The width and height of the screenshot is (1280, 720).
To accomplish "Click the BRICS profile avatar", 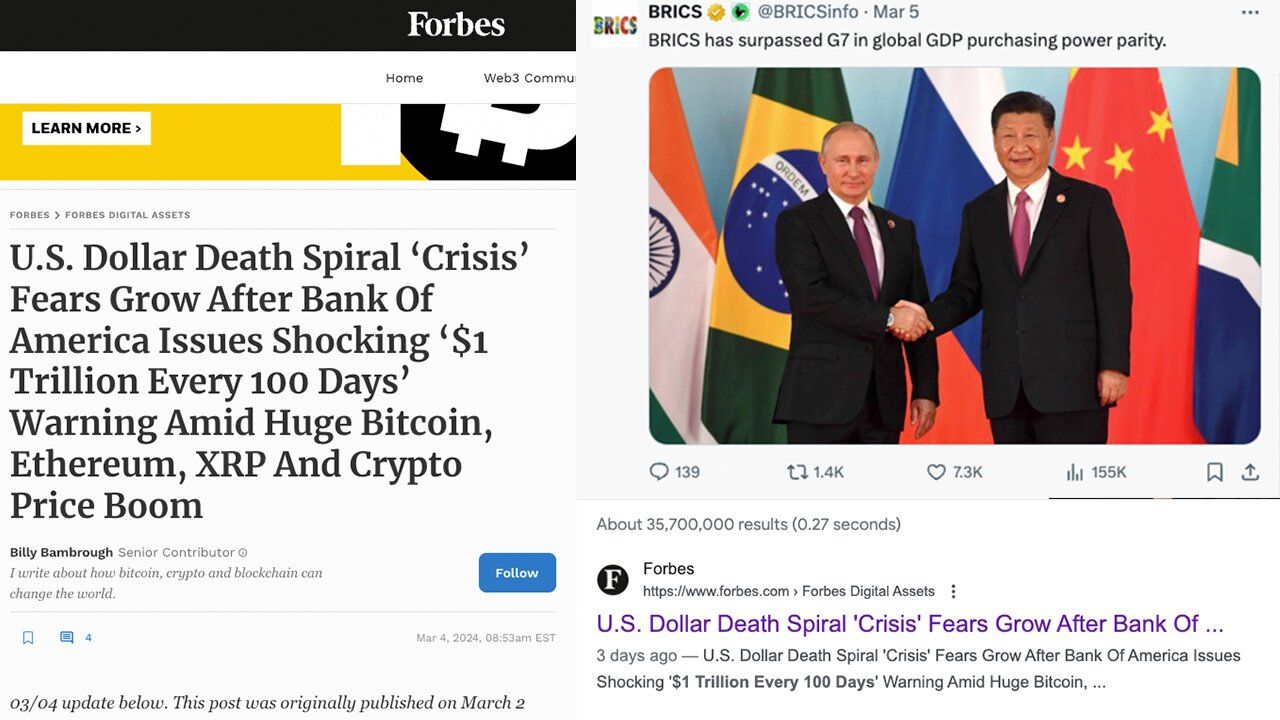I will click(615, 25).
